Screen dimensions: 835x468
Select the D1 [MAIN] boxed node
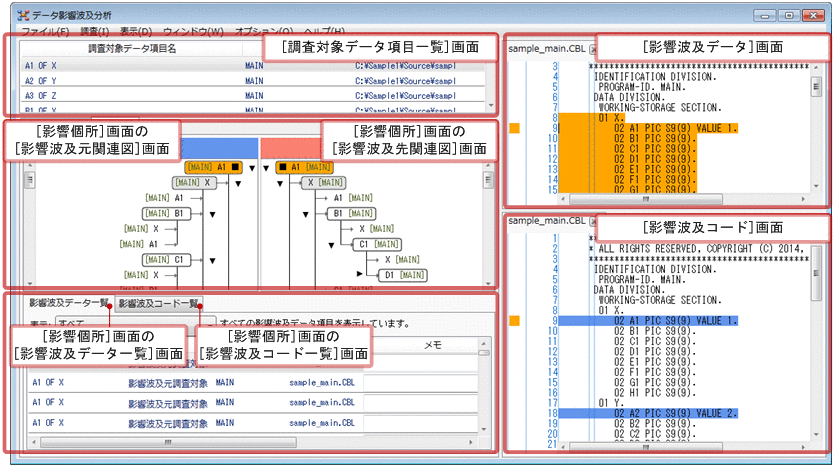pos(403,275)
